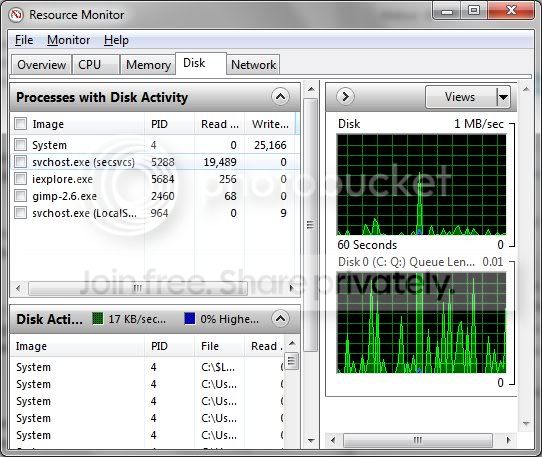Close the Resource Monitor window

(511, 11)
